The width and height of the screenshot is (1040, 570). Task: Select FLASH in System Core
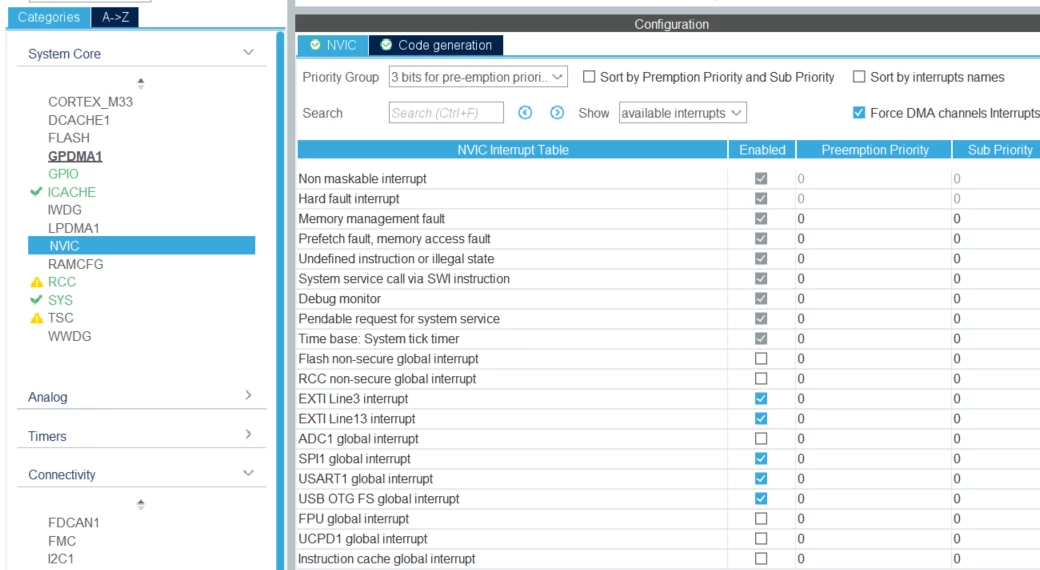(68, 138)
